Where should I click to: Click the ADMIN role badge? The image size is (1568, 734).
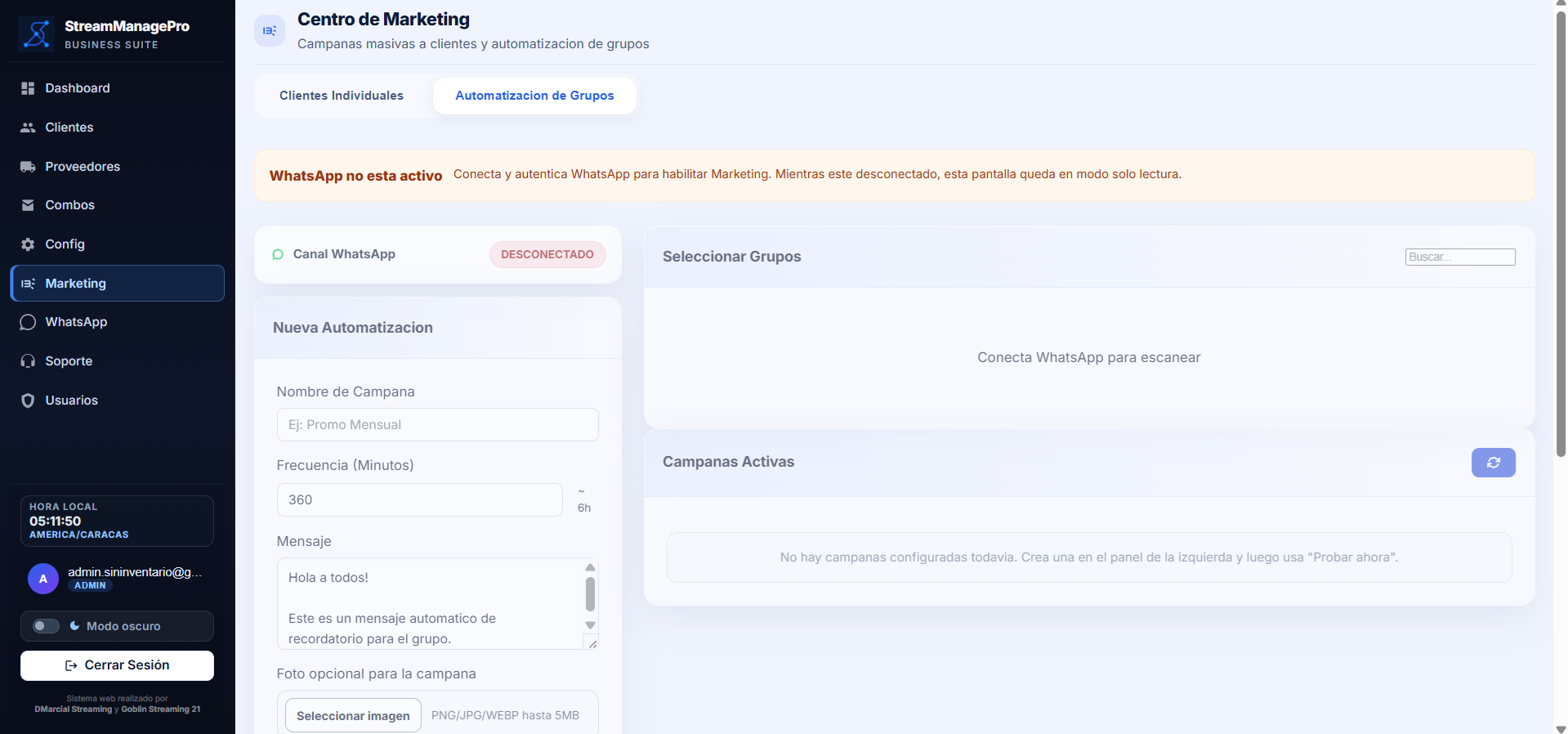pyautogui.click(x=90, y=585)
